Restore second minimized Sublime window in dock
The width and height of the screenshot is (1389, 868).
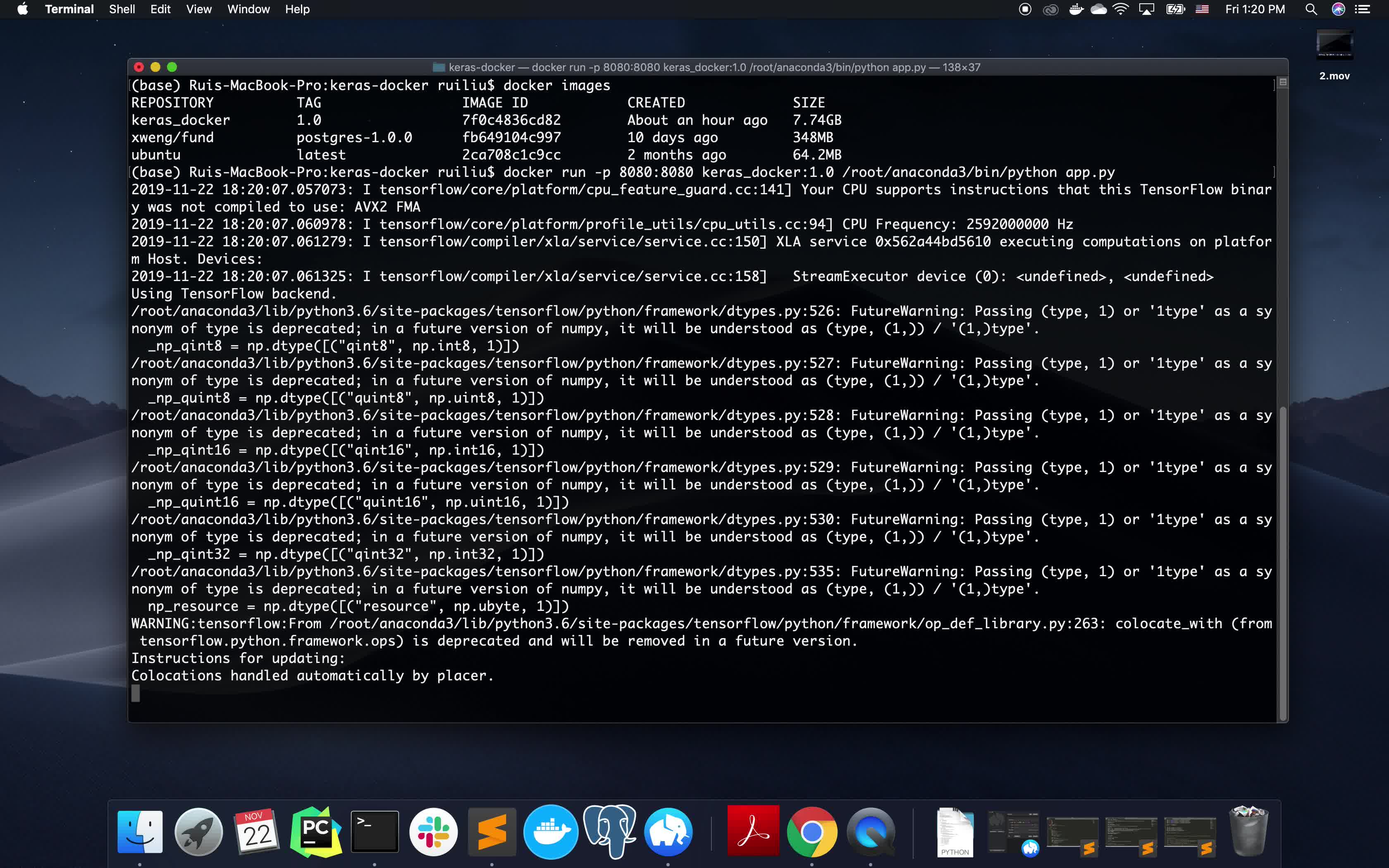(1131, 834)
